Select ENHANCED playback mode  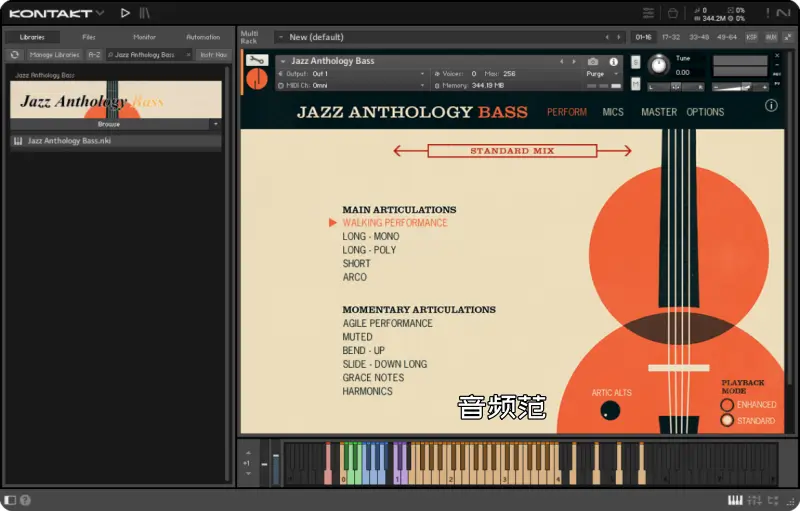click(x=727, y=405)
